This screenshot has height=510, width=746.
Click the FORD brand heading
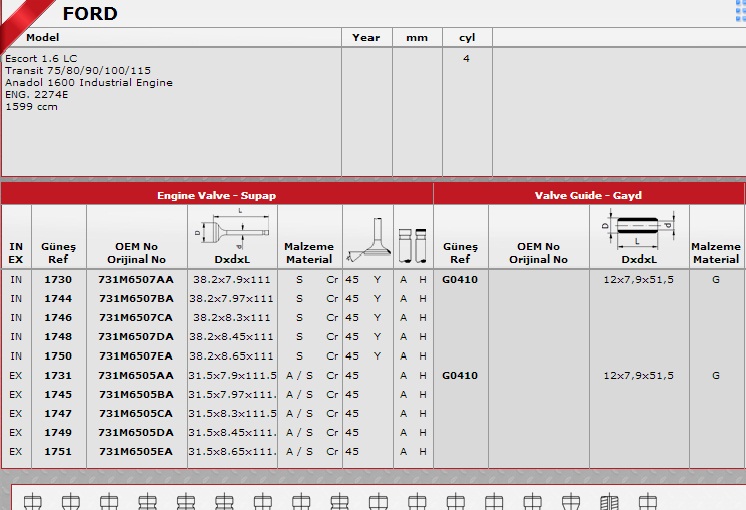pos(90,14)
